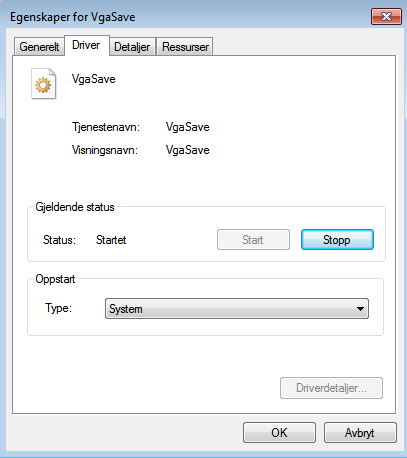Click the VgaSave driver gear icon
The image size is (407, 458).
click(x=43, y=84)
